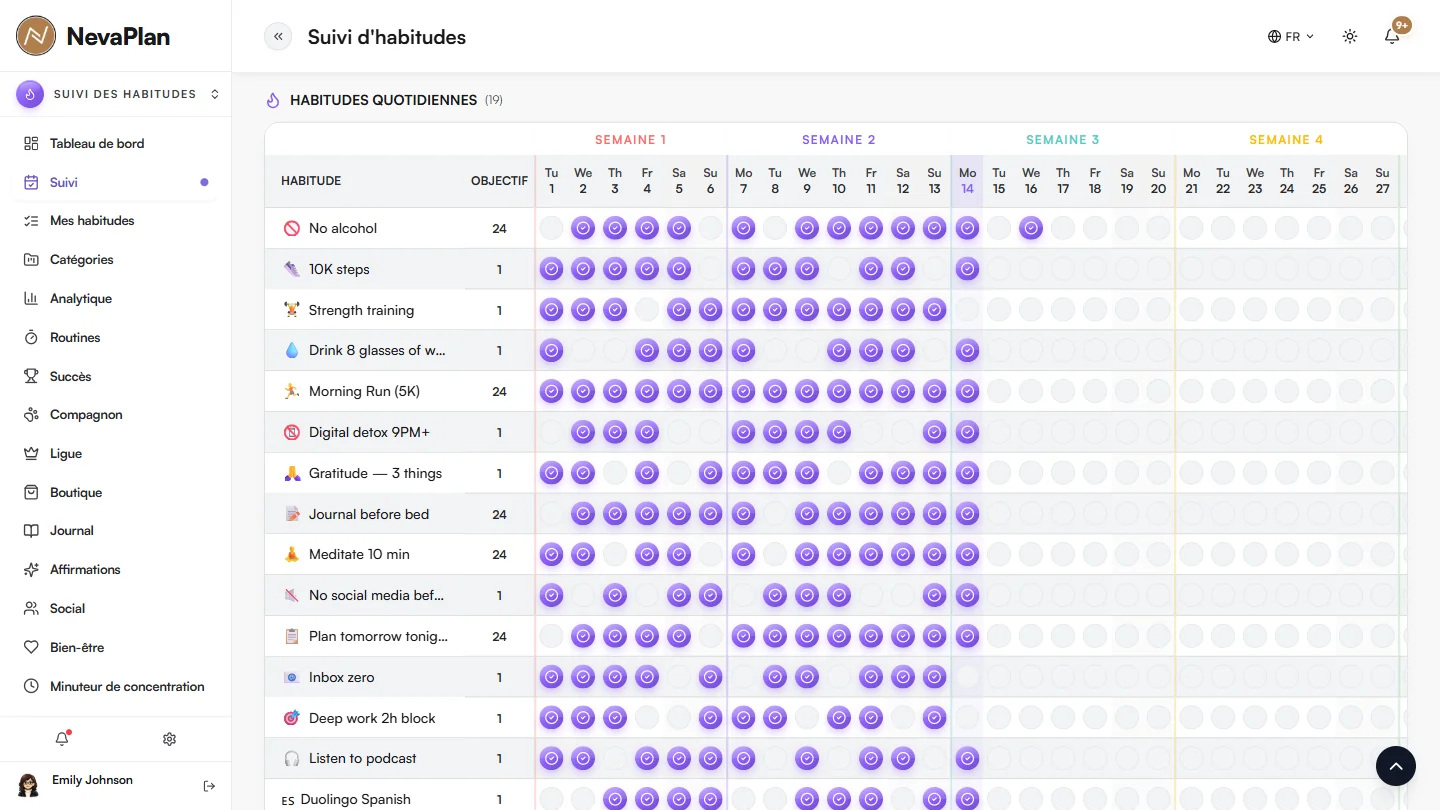The width and height of the screenshot is (1440, 810).
Task: Click the NevaPlan logo icon
Action: point(36,36)
